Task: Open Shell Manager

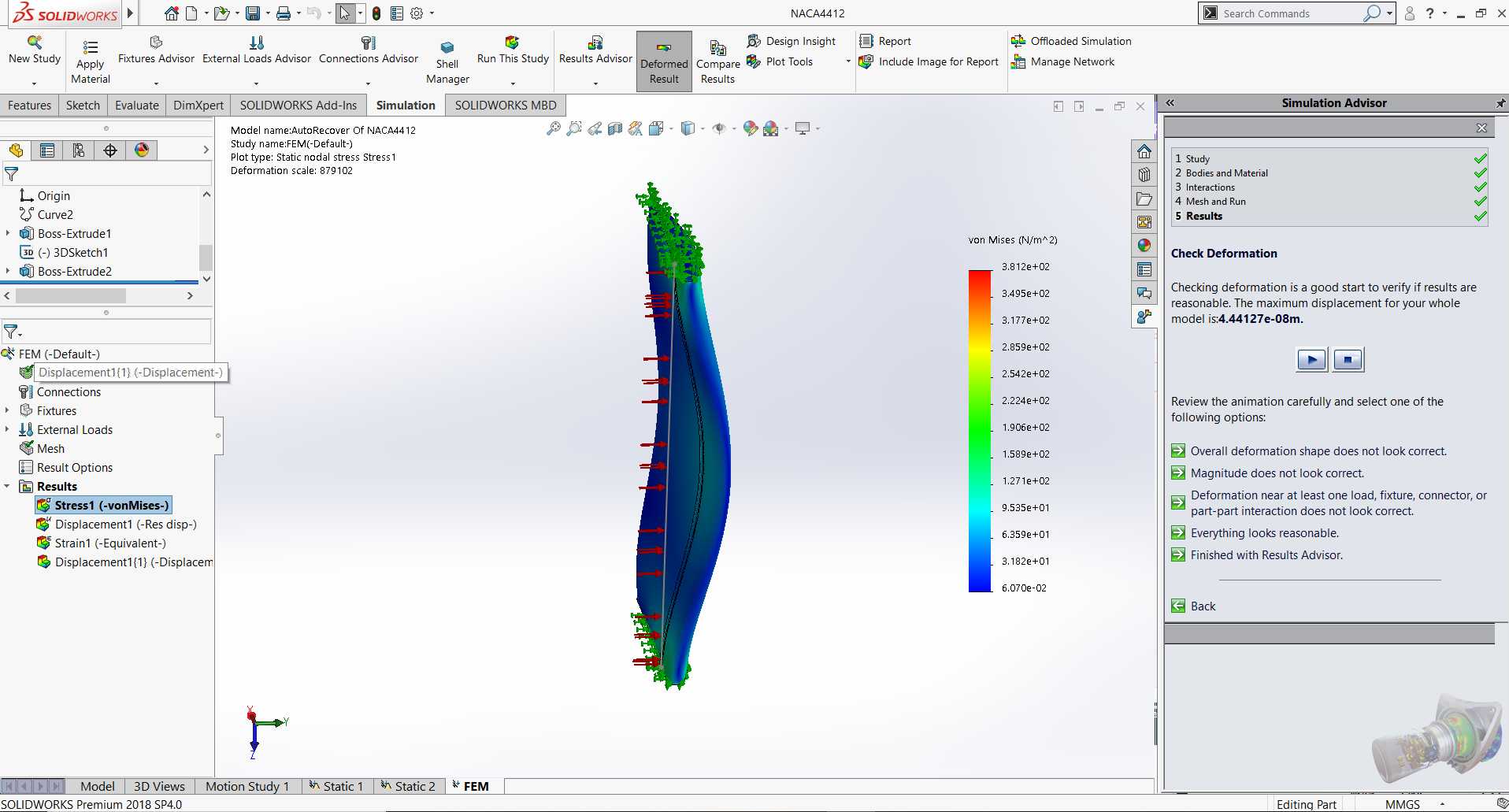Action: tap(447, 61)
